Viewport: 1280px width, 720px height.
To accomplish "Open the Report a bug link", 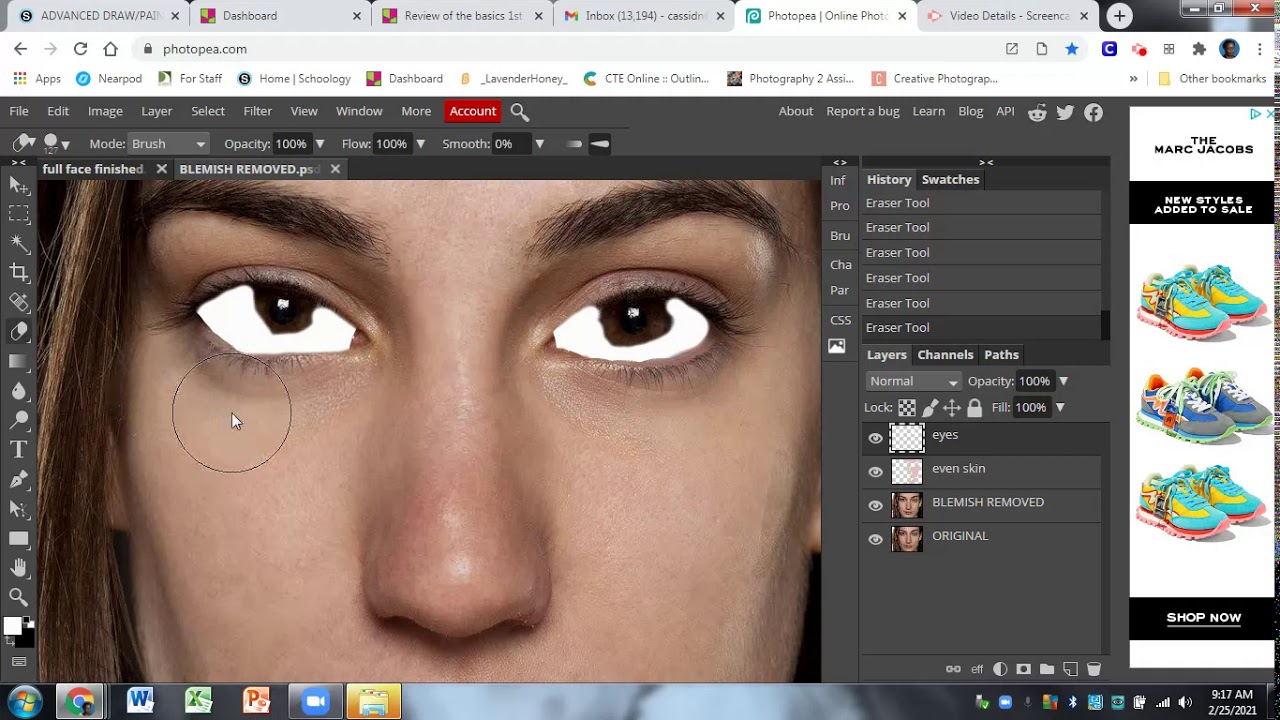I will (x=862, y=111).
